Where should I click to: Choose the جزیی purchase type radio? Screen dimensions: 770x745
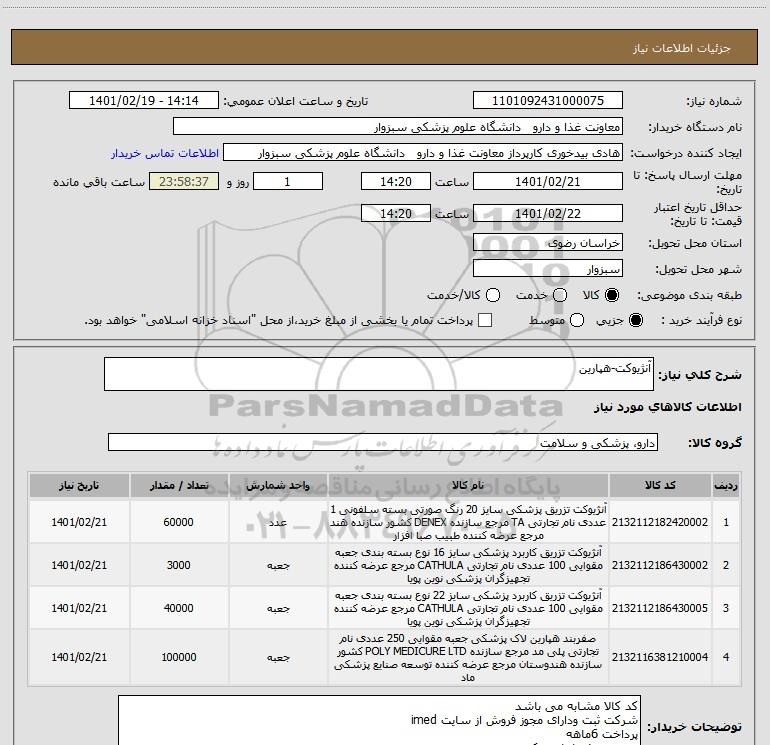[636, 320]
